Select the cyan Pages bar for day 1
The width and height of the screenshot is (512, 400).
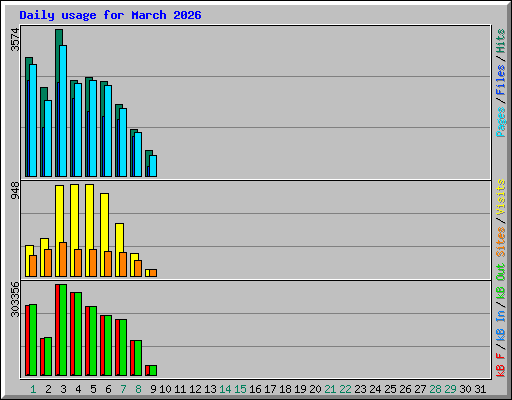click(x=33, y=120)
